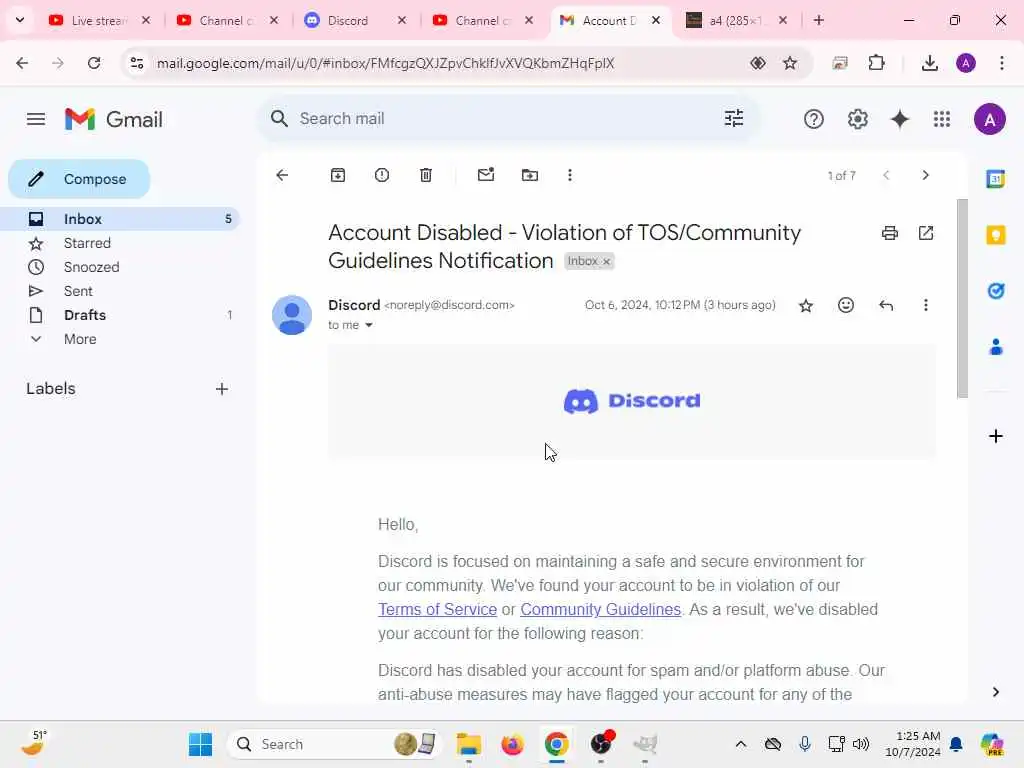The image size is (1024, 768).
Task: Open Gmail settings gear
Action: pyautogui.click(x=857, y=120)
